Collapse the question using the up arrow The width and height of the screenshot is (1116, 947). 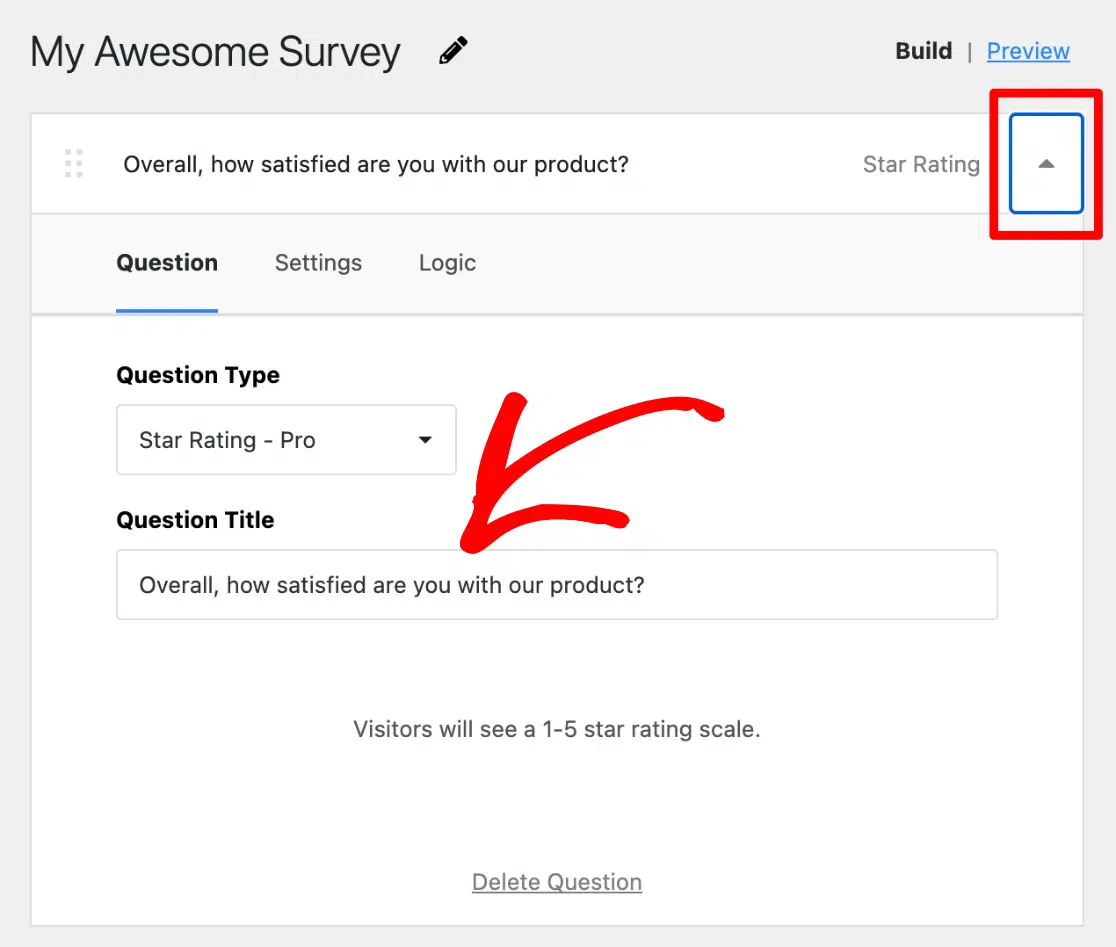pyautogui.click(x=1046, y=164)
